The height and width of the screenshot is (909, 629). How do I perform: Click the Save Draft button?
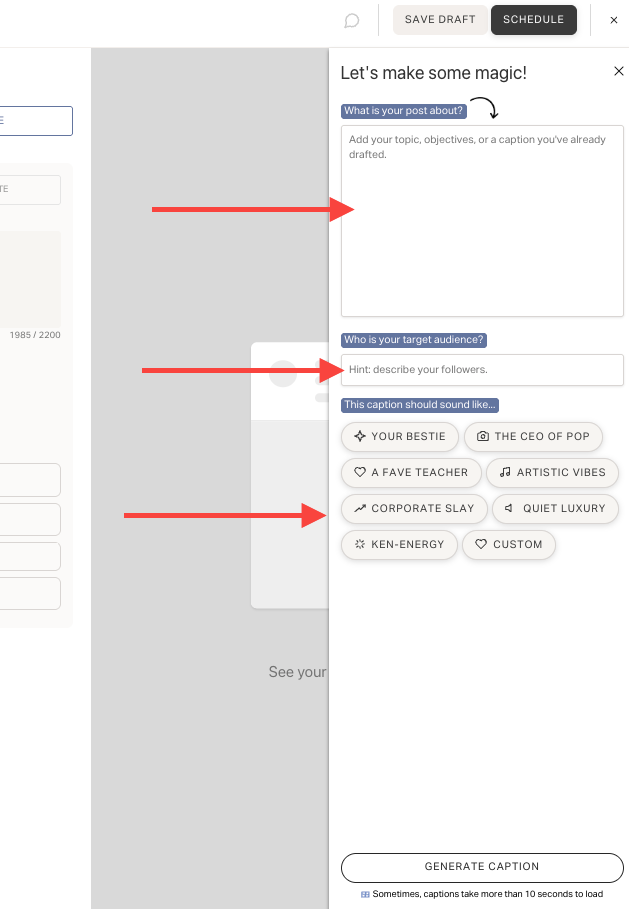(440, 20)
